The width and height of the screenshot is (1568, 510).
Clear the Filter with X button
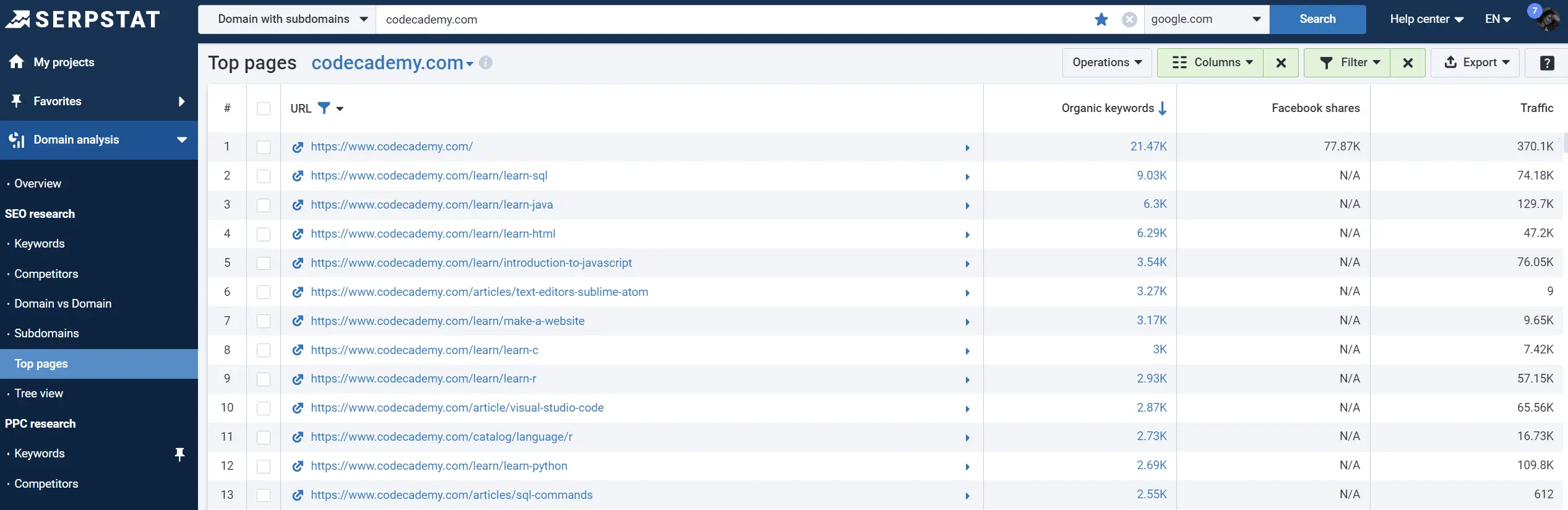click(1408, 63)
